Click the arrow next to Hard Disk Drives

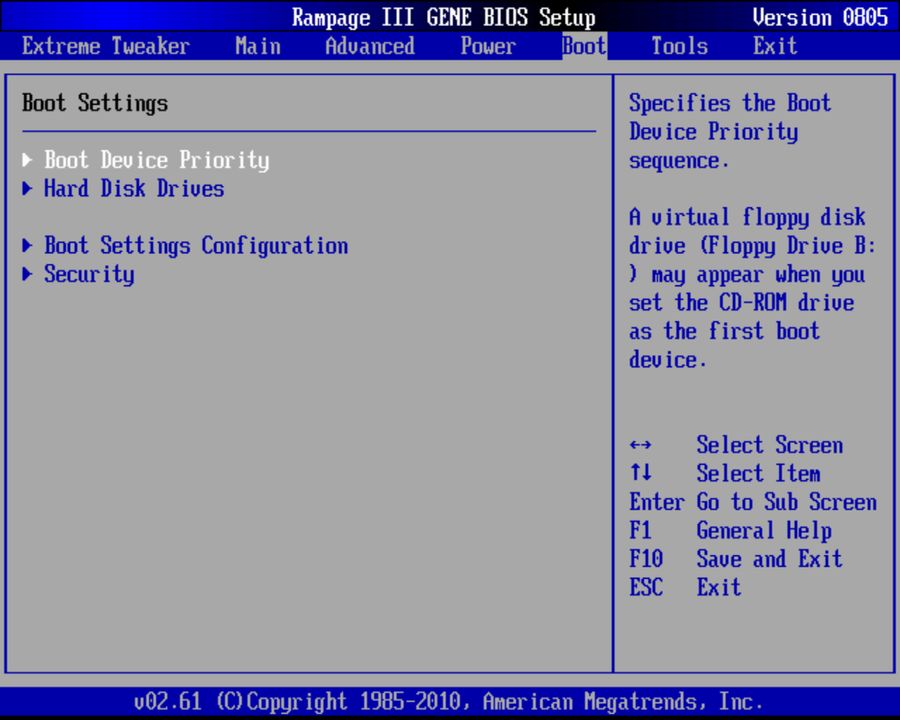coord(27,188)
